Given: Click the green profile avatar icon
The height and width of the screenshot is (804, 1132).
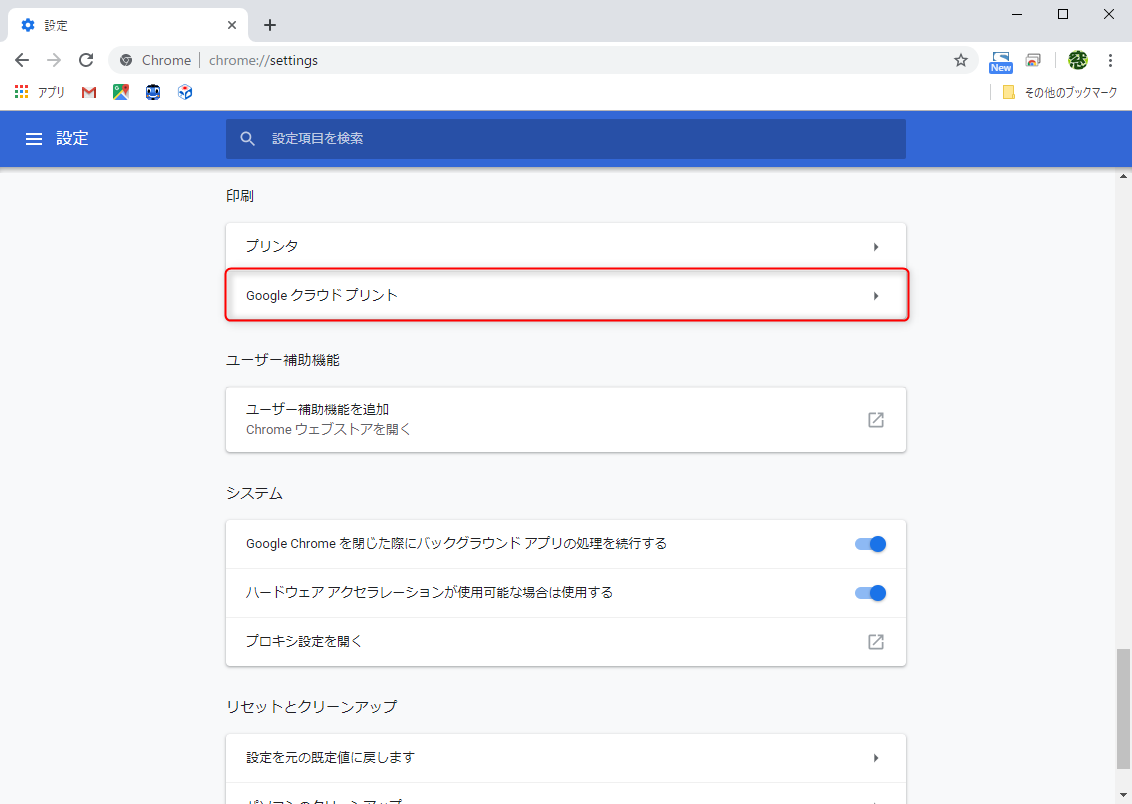Looking at the screenshot, I should click(1077, 60).
